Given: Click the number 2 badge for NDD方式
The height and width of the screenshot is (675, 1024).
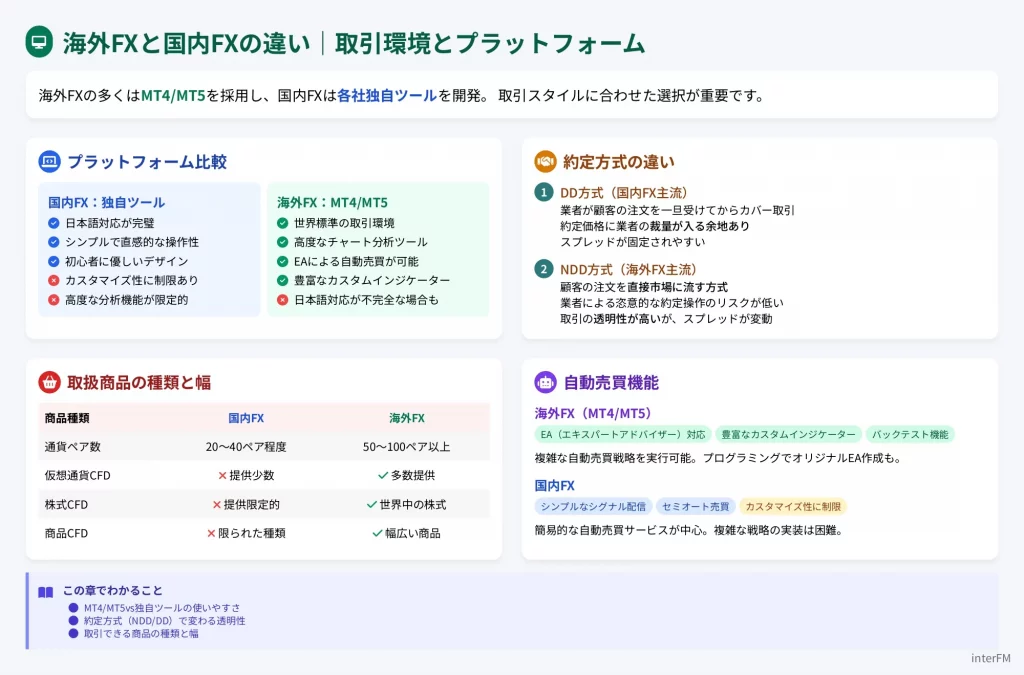Looking at the screenshot, I should [x=543, y=269].
